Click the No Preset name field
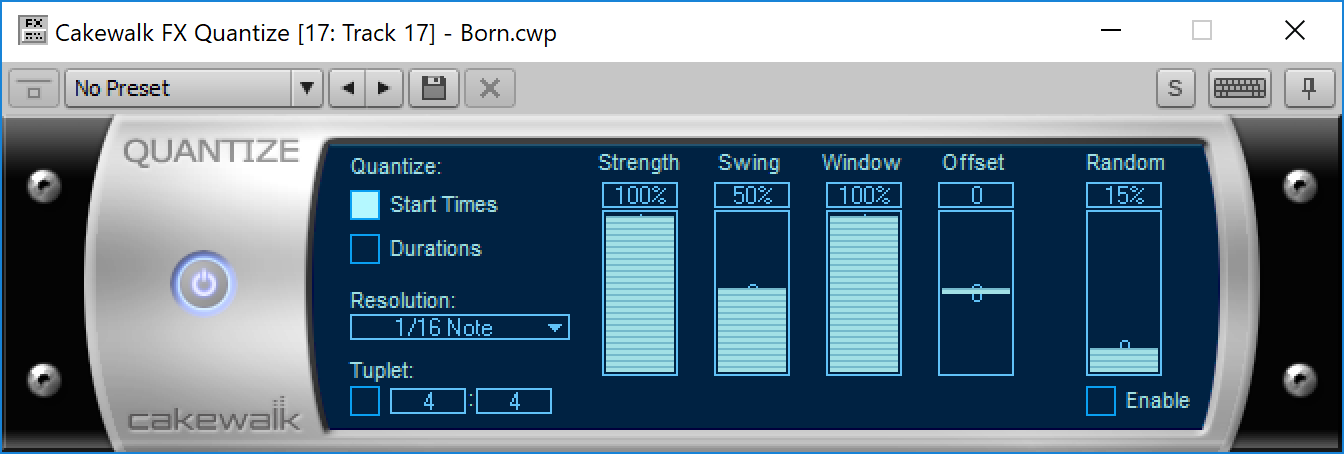1344x454 pixels. coord(178,88)
